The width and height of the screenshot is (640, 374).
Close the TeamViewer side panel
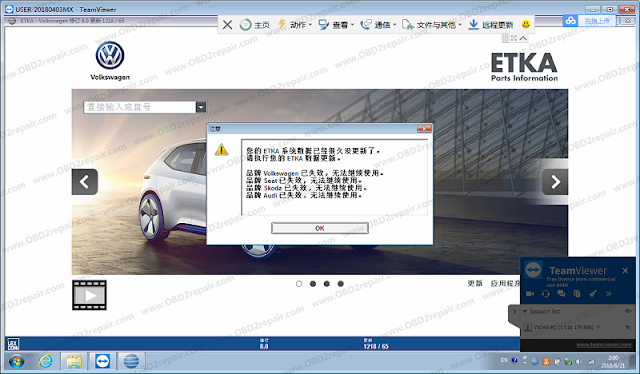coord(625,271)
